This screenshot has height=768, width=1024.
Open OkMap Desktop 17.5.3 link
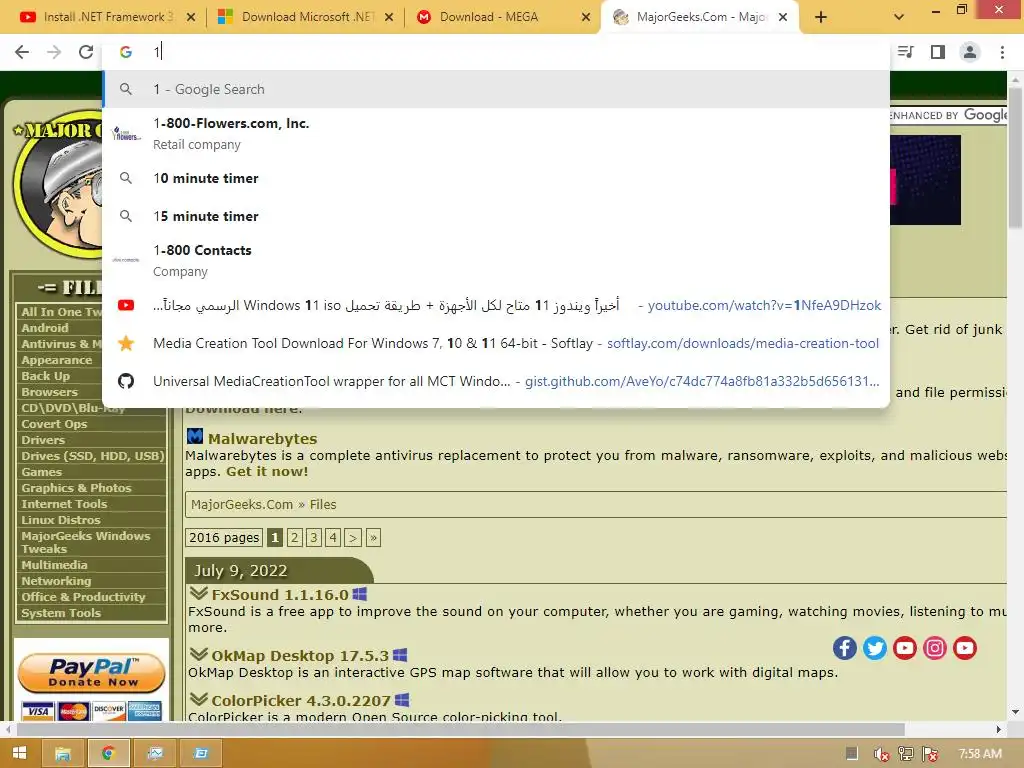(300, 656)
